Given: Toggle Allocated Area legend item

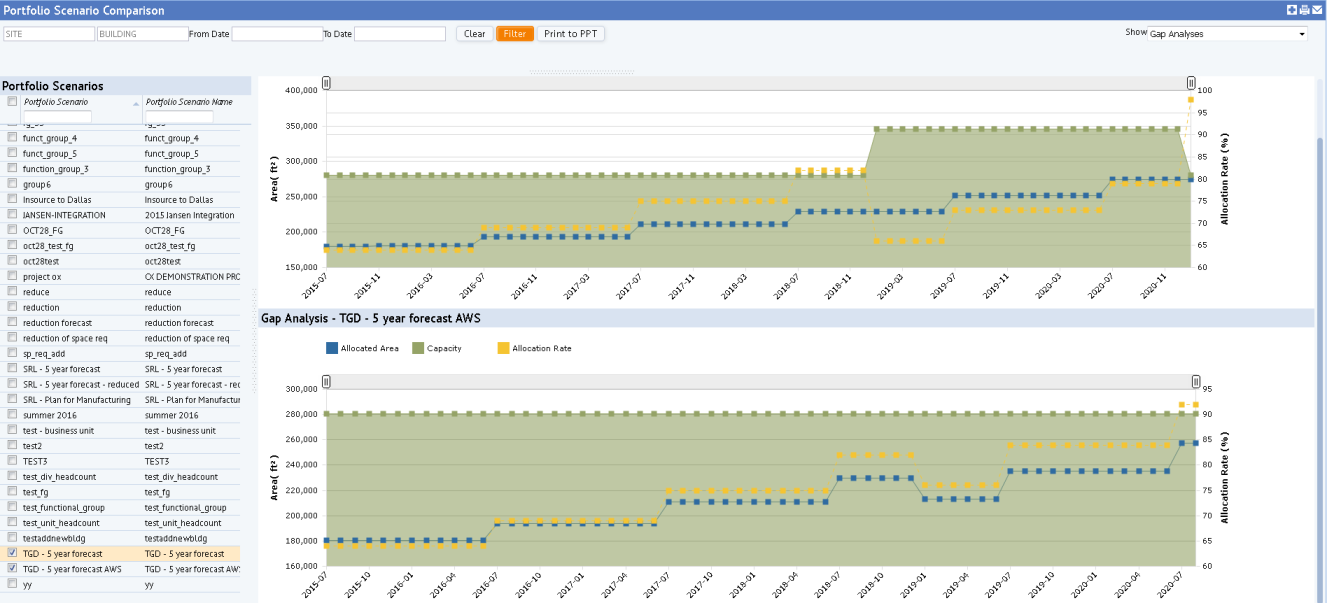Looking at the screenshot, I should click(x=362, y=349).
